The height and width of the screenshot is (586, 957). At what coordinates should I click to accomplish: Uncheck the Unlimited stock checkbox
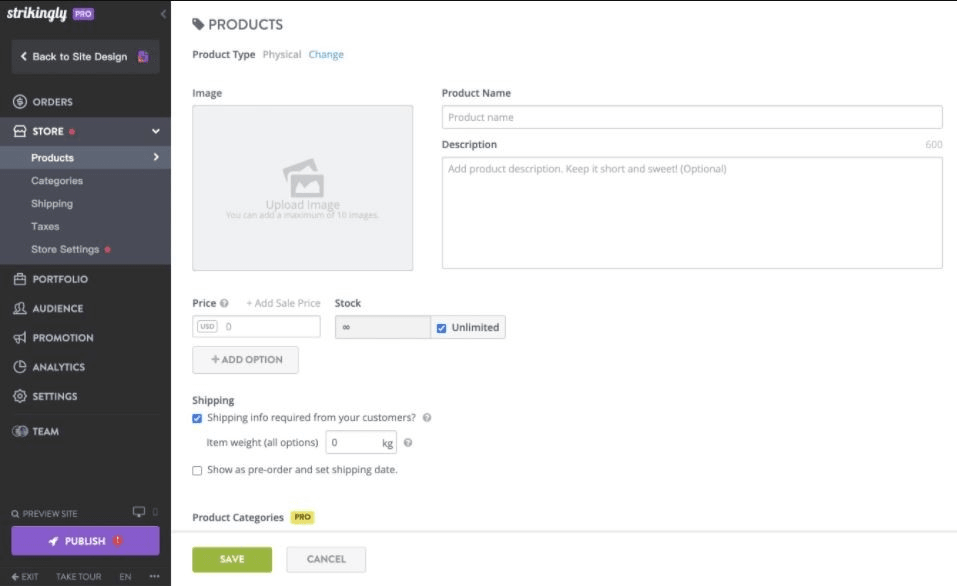442,328
